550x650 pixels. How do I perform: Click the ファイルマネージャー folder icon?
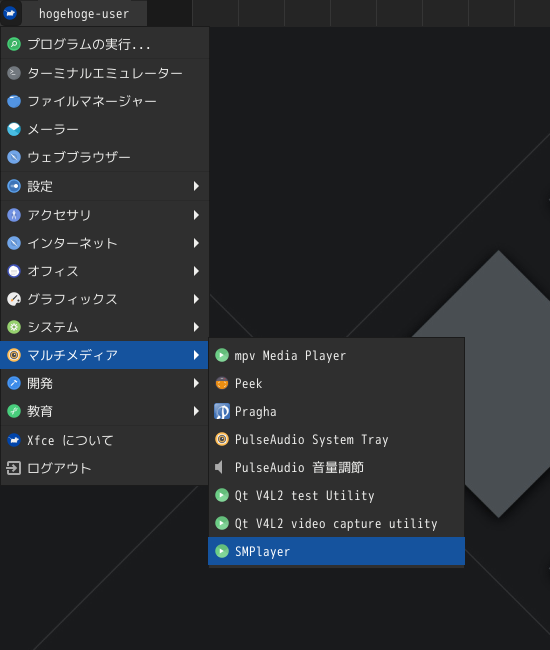[x=14, y=101]
